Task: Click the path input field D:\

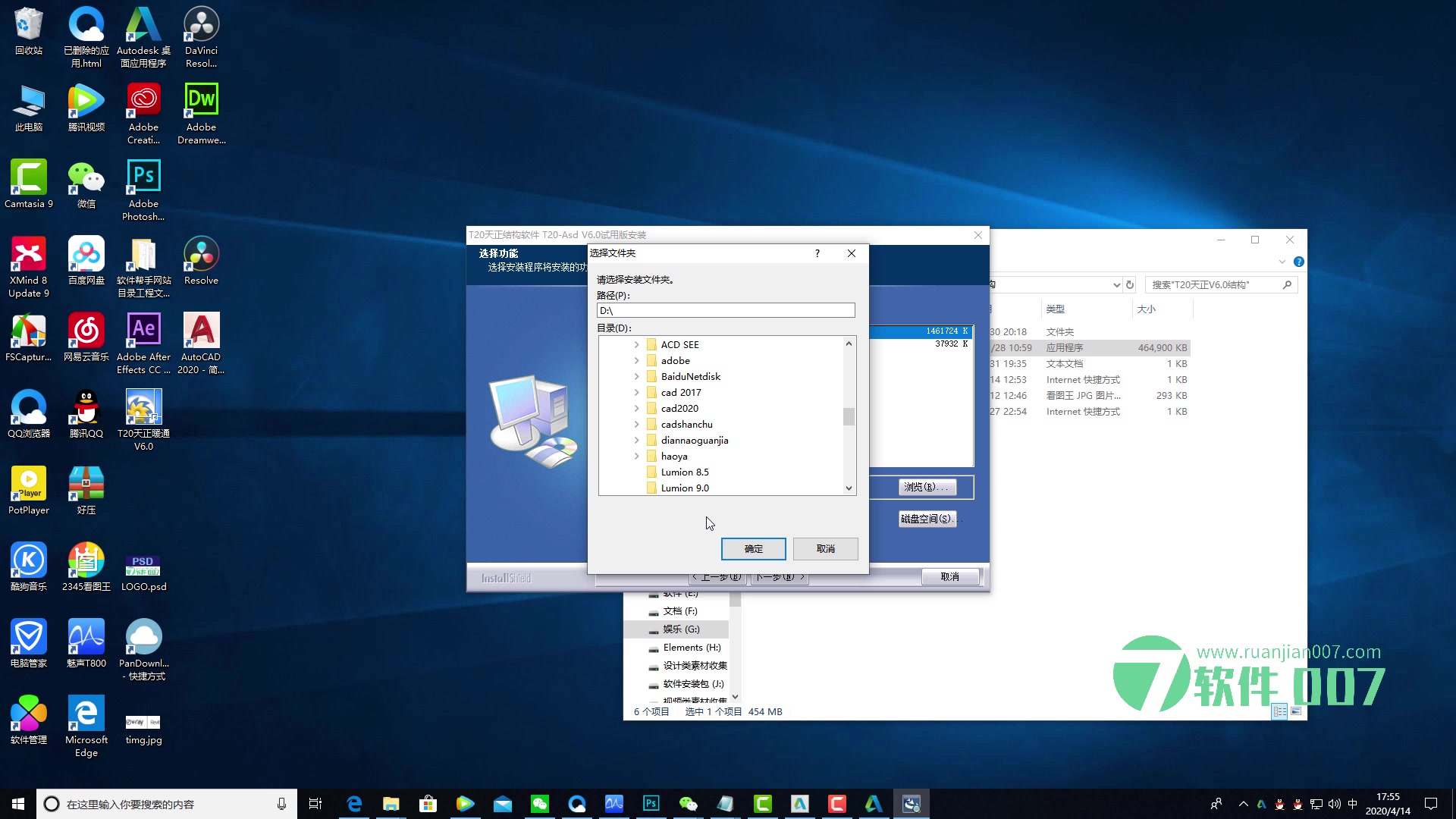Action: tap(726, 310)
